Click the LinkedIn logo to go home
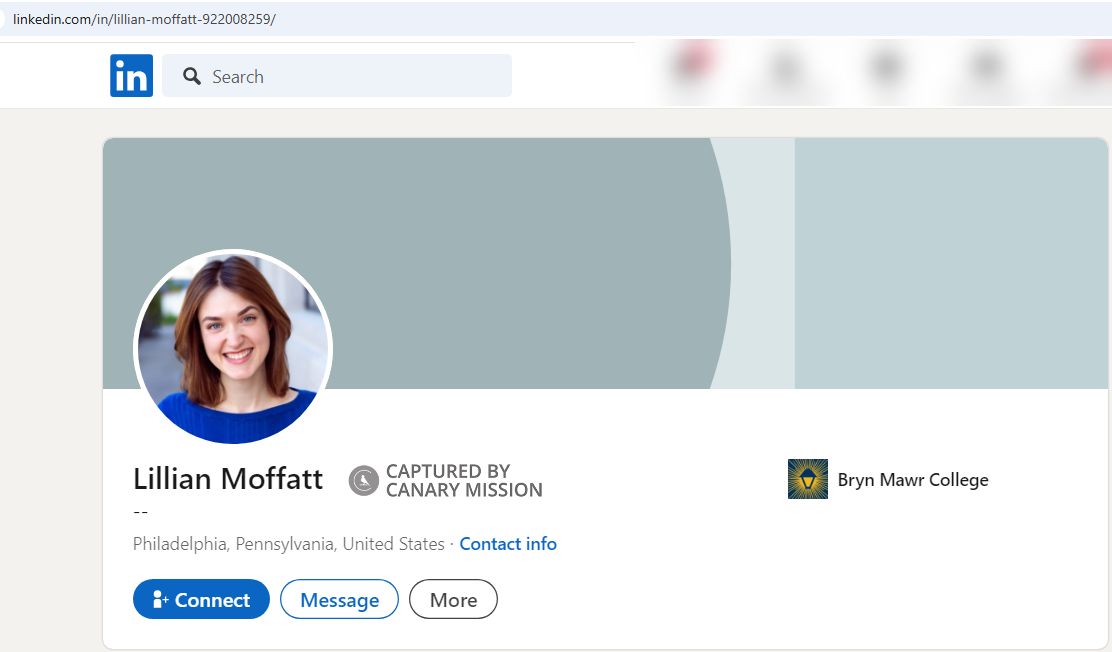 131,76
